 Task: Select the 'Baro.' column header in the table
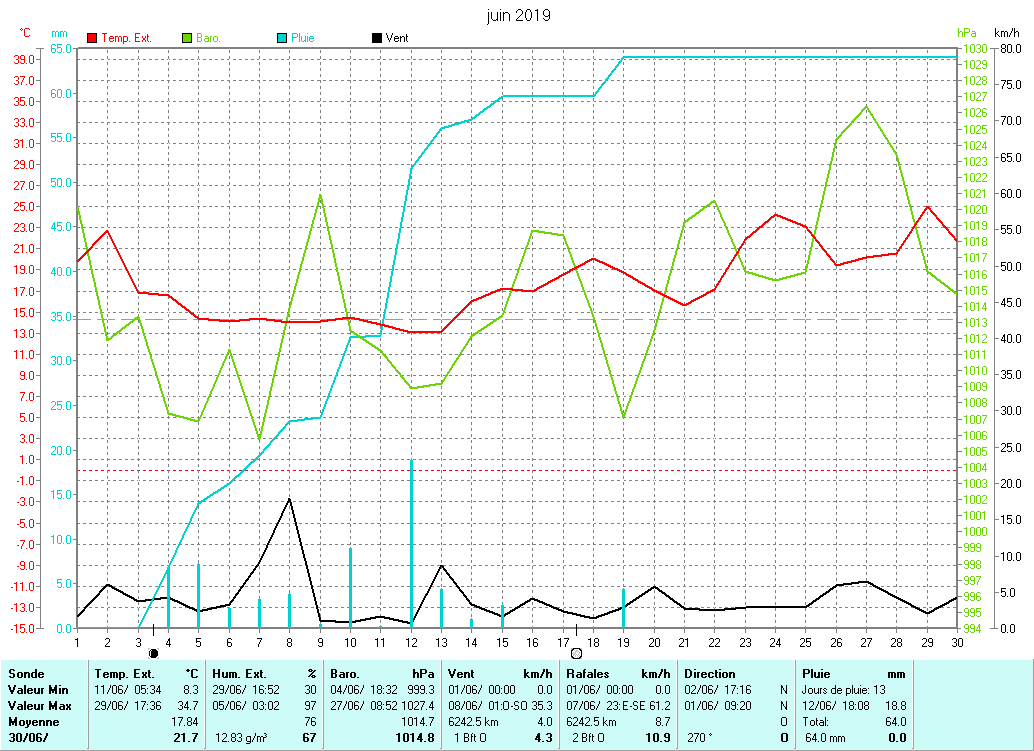coord(345,674)
